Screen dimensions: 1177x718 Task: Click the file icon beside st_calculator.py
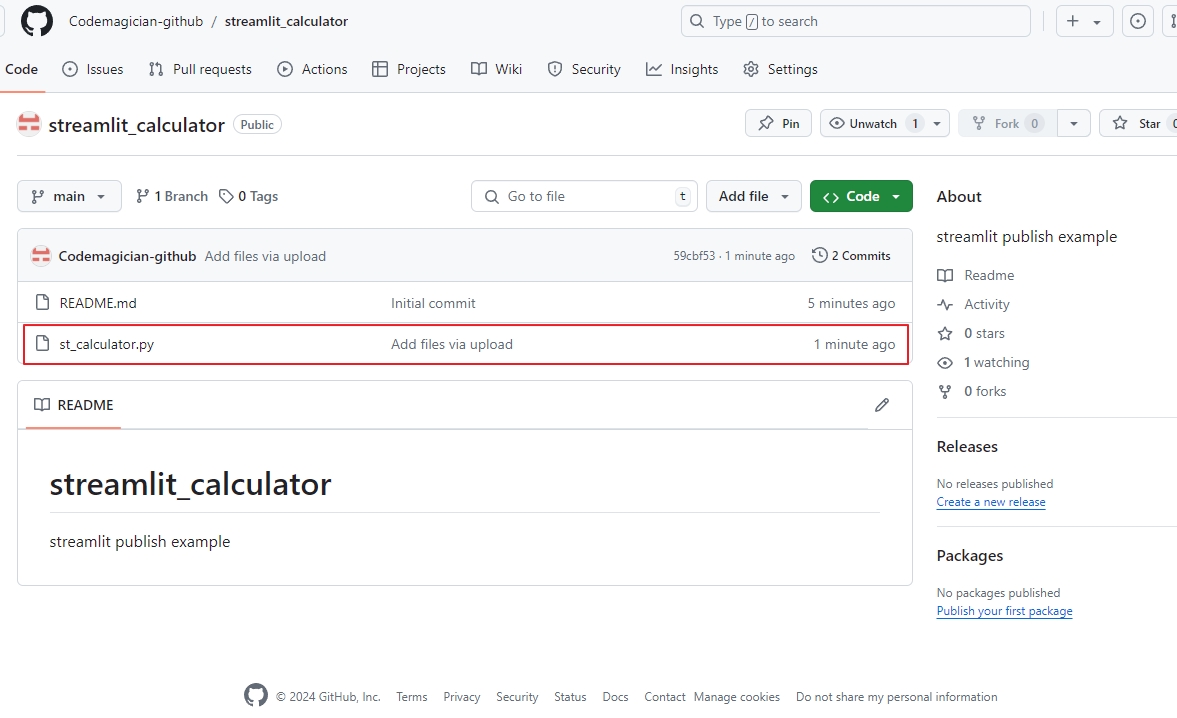pos(43,344)
